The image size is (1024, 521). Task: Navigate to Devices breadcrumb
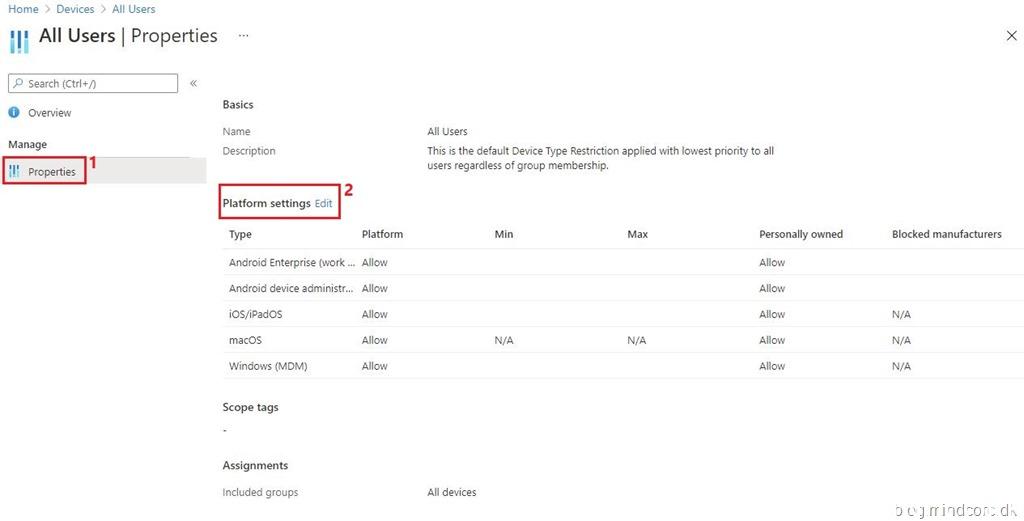coord(75,9)
